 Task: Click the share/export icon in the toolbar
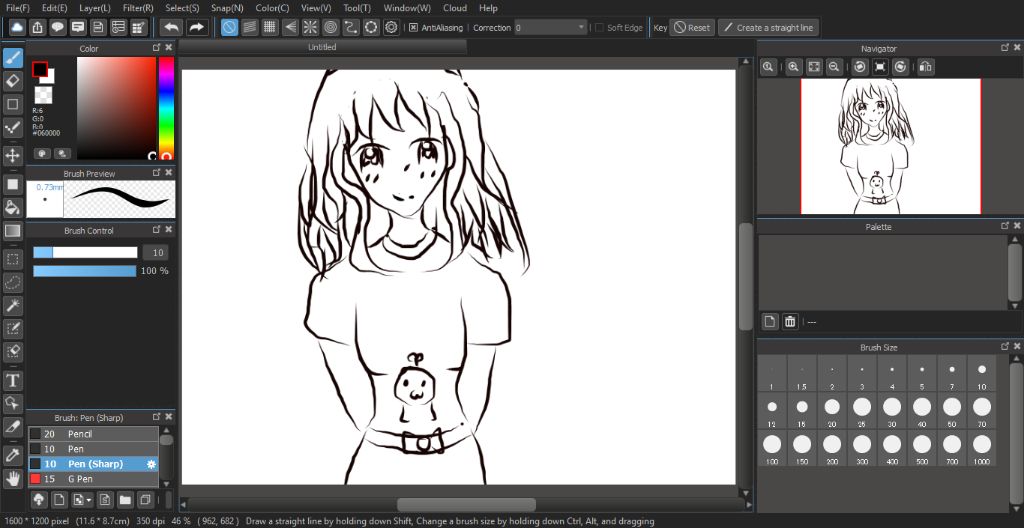point(38,27)
